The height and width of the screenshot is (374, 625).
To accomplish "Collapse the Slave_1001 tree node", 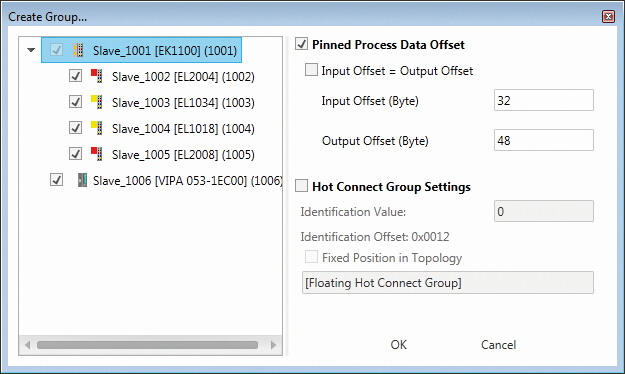I will tap(31, 50).
